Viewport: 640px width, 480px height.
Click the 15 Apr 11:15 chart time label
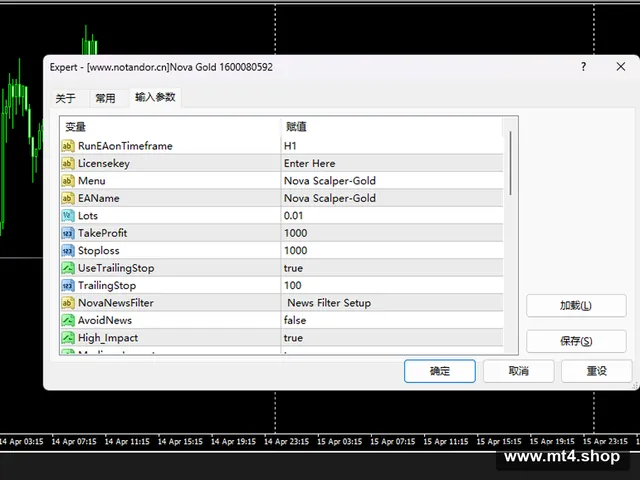pos(446,442)
